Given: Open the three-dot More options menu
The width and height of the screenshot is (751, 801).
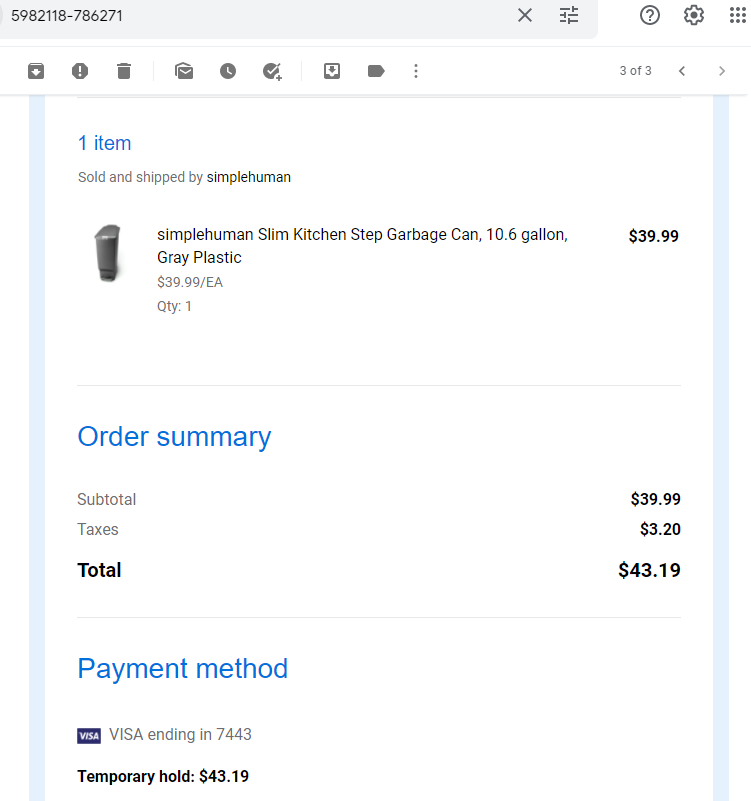Looking at the screenshot, I should 416,71.
